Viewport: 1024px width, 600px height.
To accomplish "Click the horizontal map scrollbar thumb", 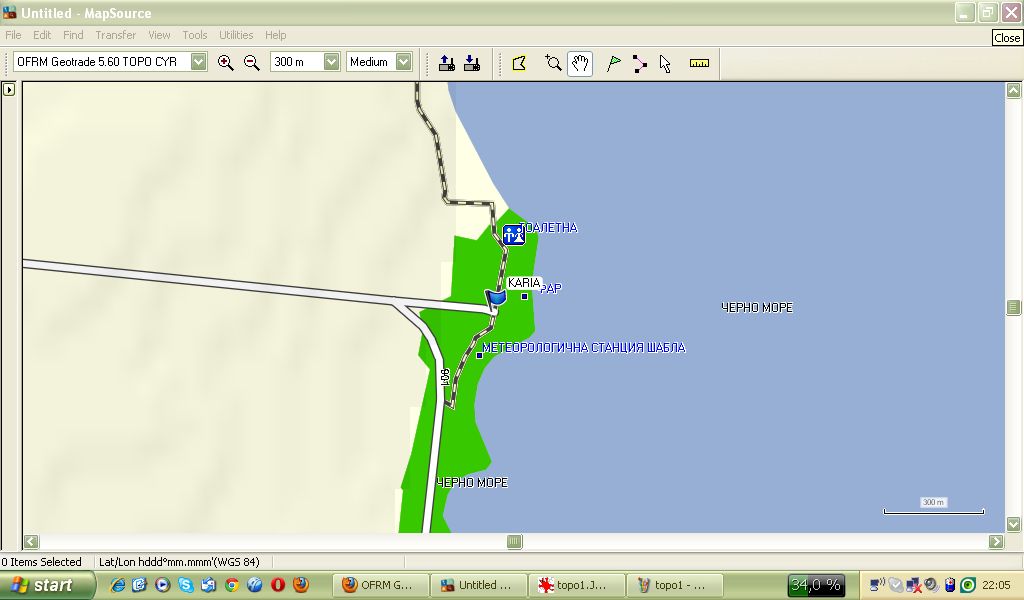I will (514, 542).
